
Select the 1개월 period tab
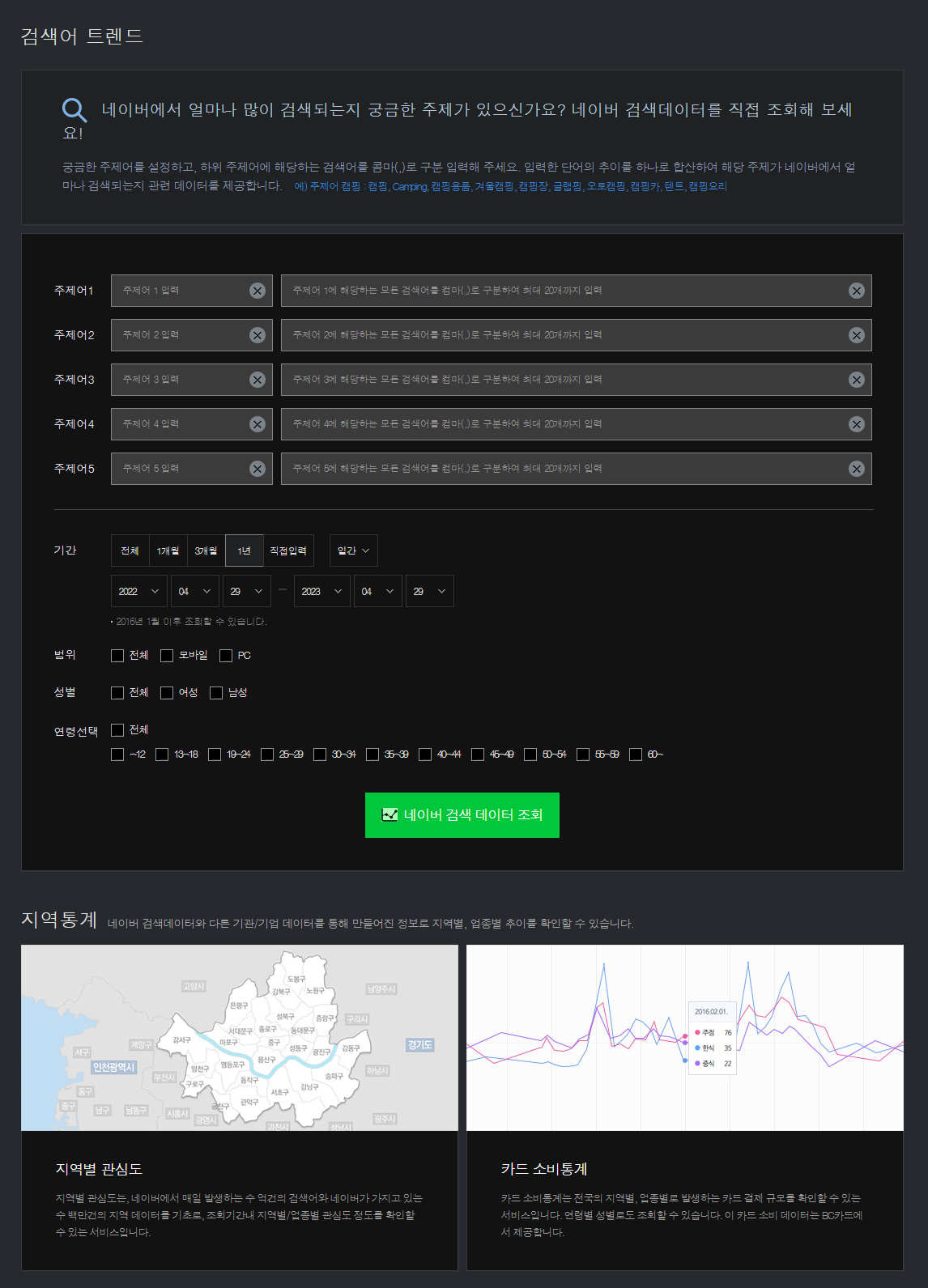tap(168, 550)
